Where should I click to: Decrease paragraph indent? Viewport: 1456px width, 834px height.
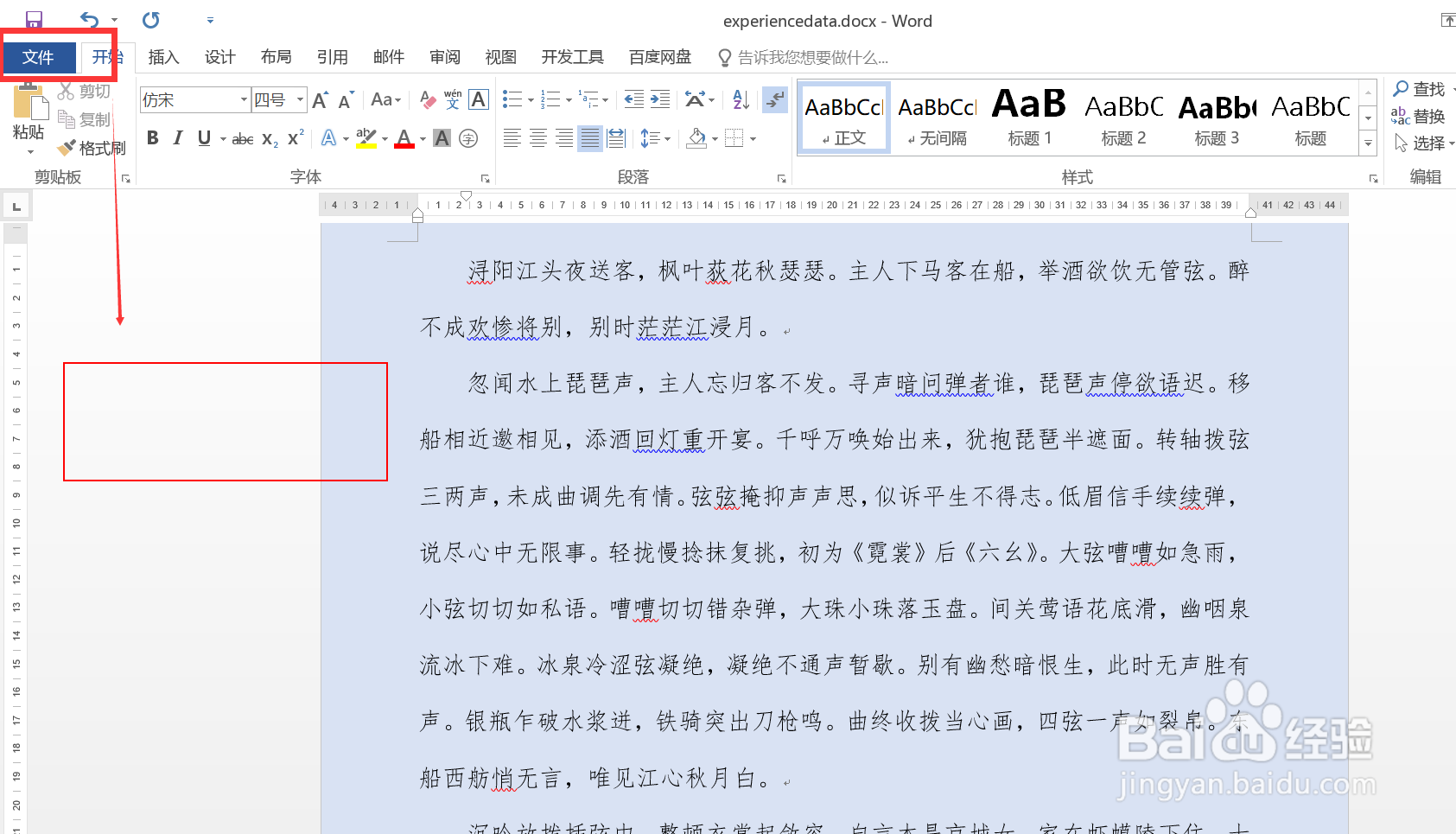click(x=634, y=100)
